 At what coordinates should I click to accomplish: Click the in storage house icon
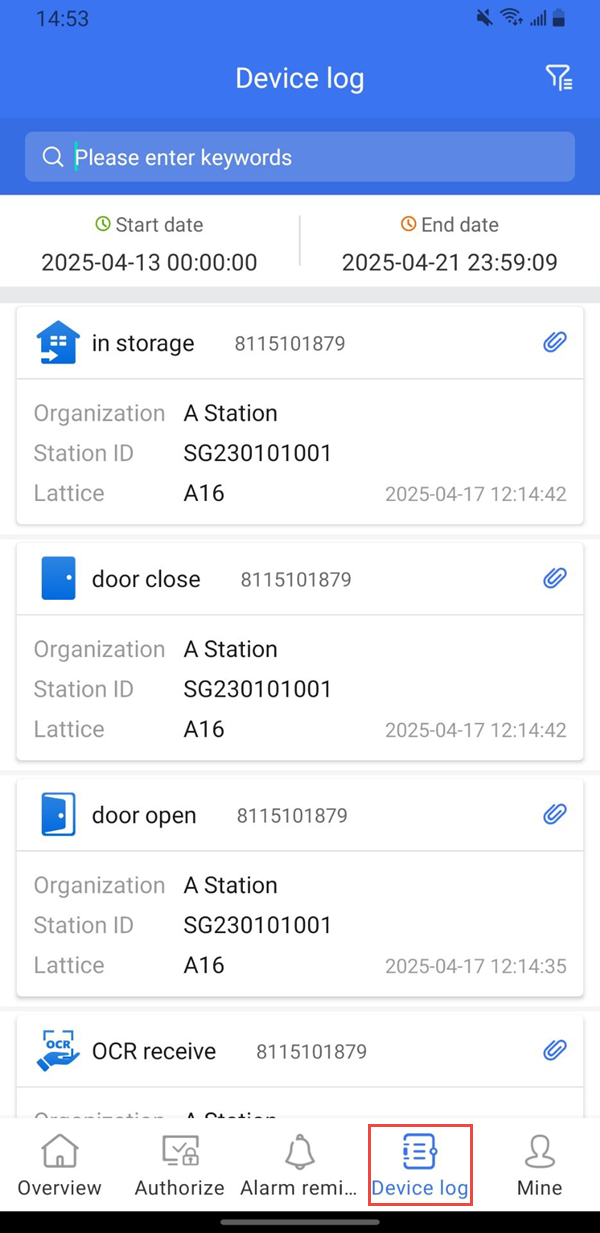(x=58, y=343)
